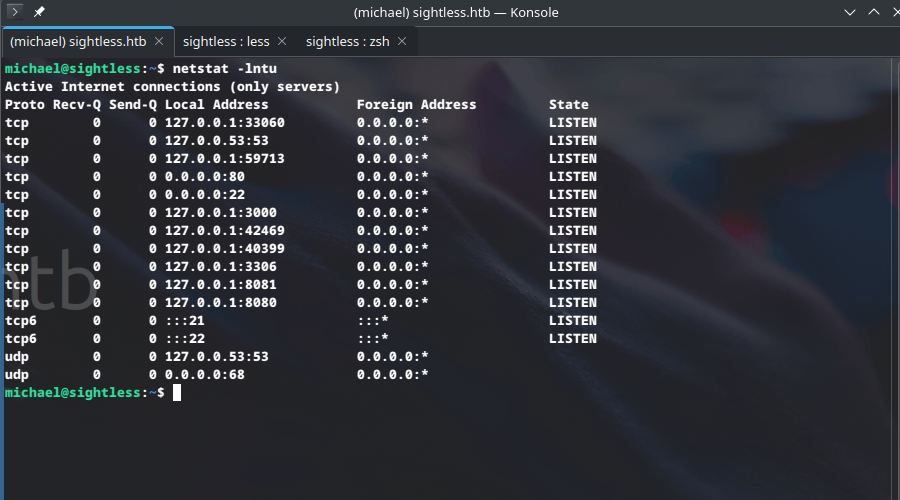Click the 0.0.0.0:80 local address entry

click(205, 176)
